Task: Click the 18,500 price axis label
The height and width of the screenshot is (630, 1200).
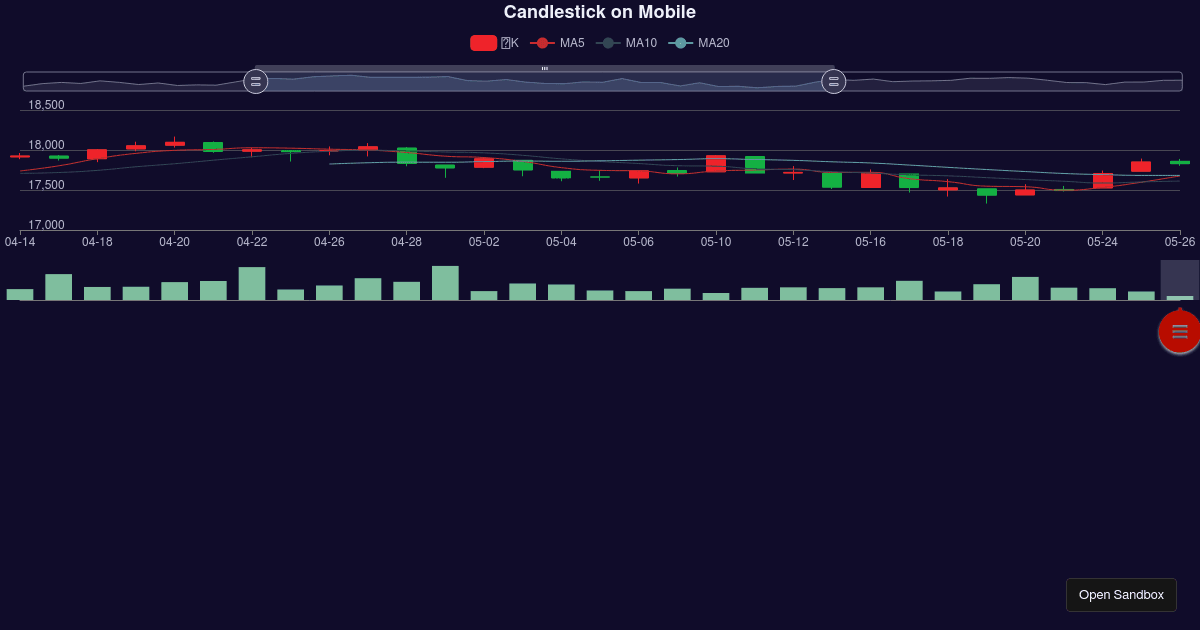Action: coord(46,105)
